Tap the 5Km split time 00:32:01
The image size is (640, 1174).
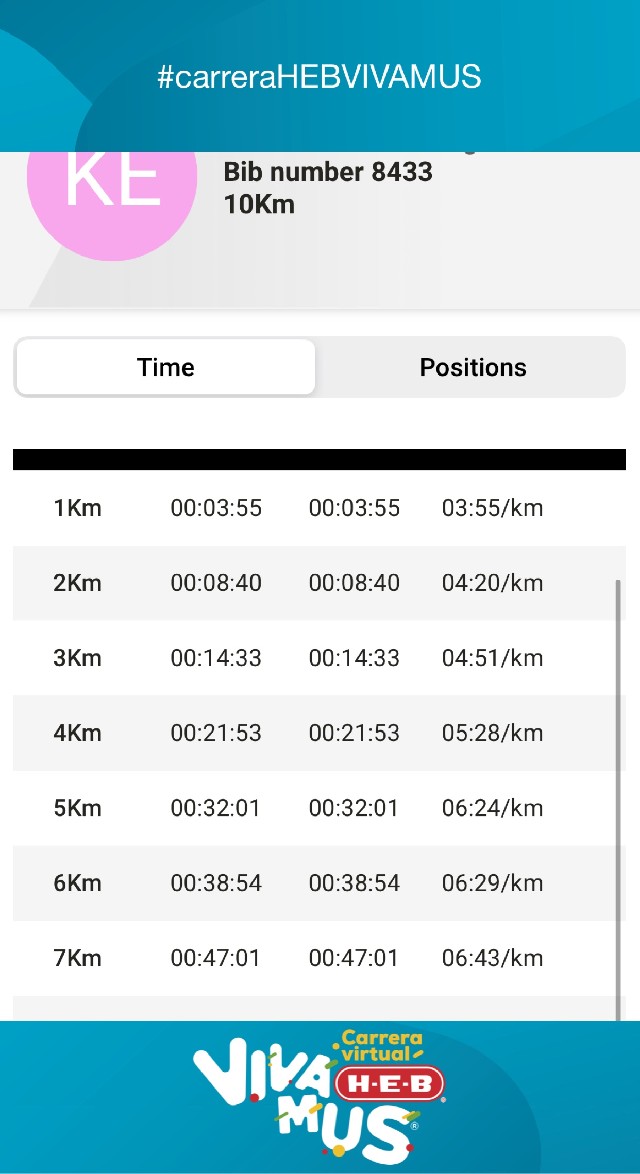(216, 808)
